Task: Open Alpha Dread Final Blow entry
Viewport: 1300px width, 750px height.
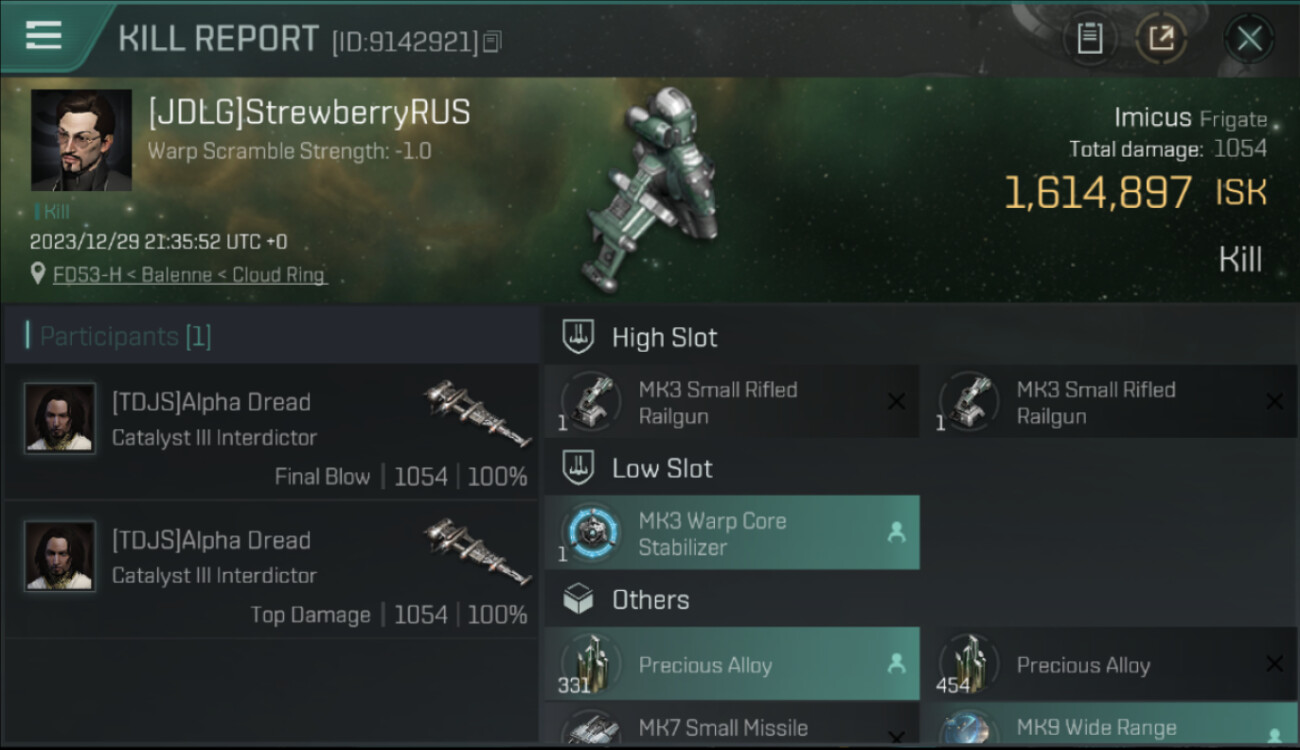Action: pyautogui.click(x=272, y=433)
